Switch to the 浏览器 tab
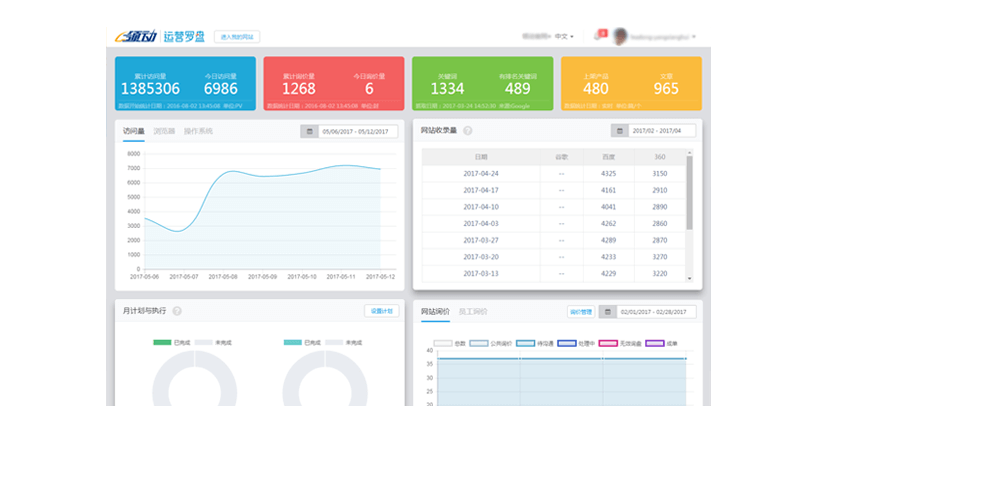Image resolution: width=985 pixels, height=503 pixels. click(164, 131)
